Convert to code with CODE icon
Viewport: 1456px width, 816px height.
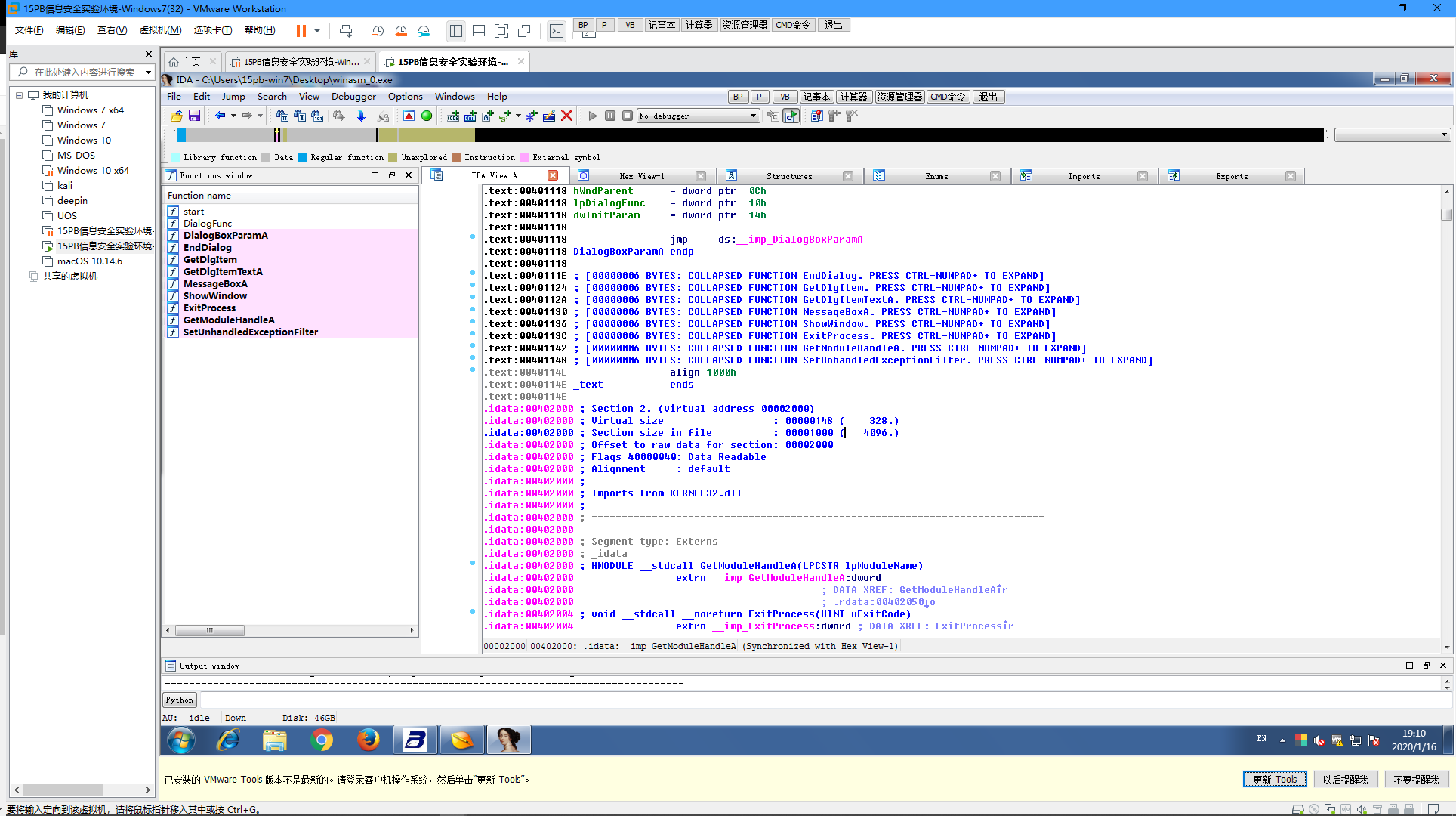(453, 116)
